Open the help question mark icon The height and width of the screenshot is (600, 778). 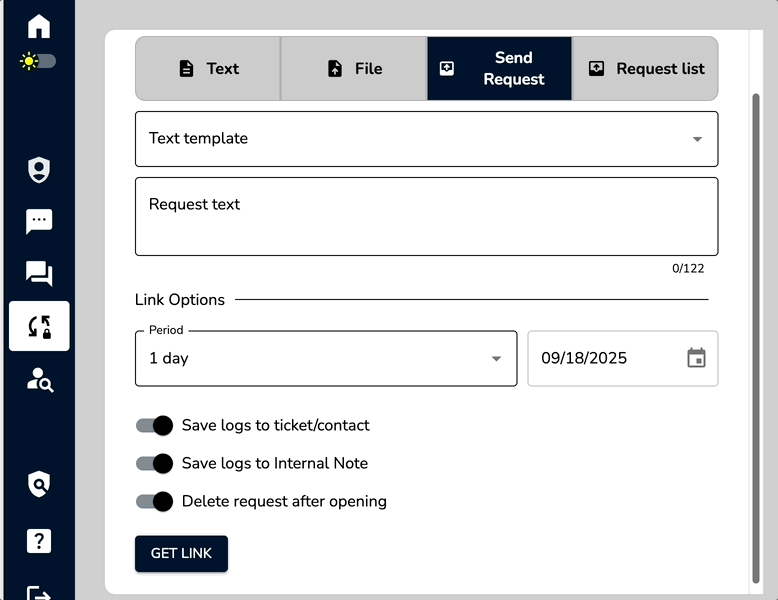click(39, 540)
